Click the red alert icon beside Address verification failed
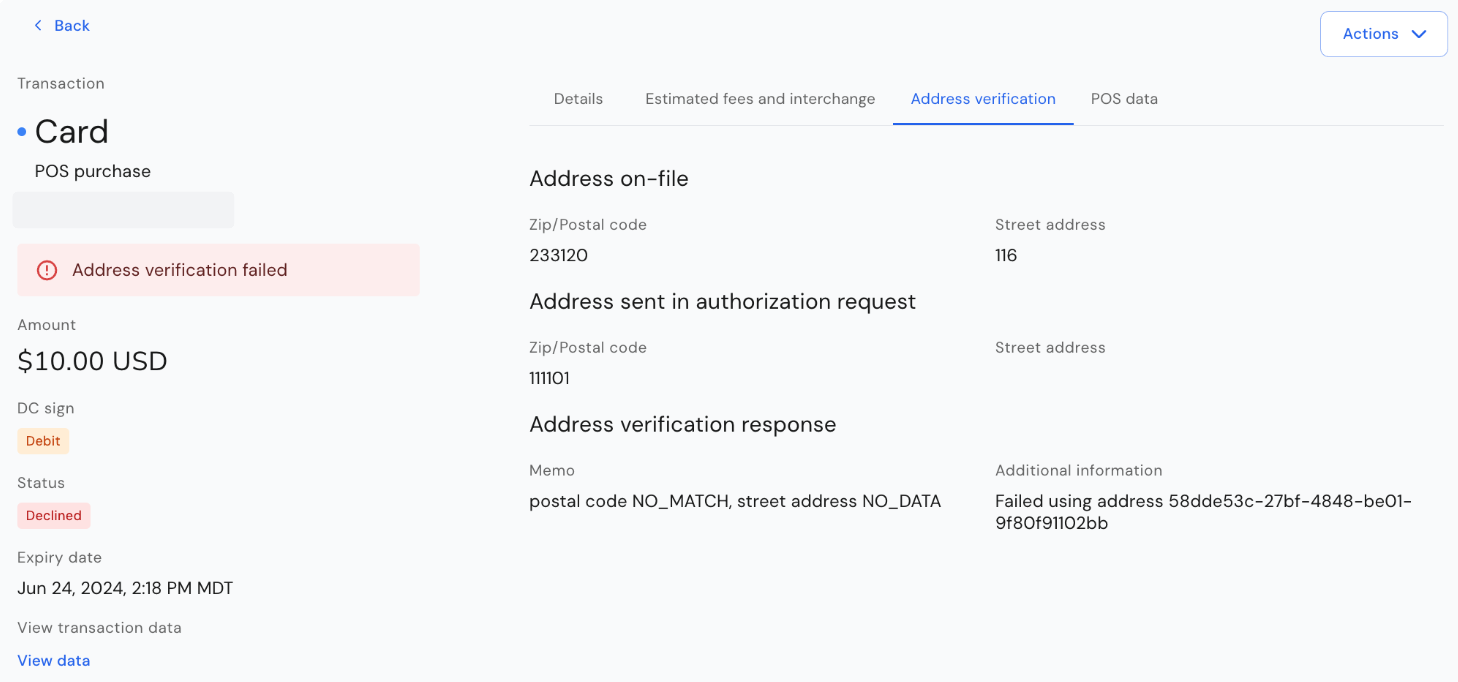Image resolution: width=1458 pixels, height=682 pixels. [47, 270]
